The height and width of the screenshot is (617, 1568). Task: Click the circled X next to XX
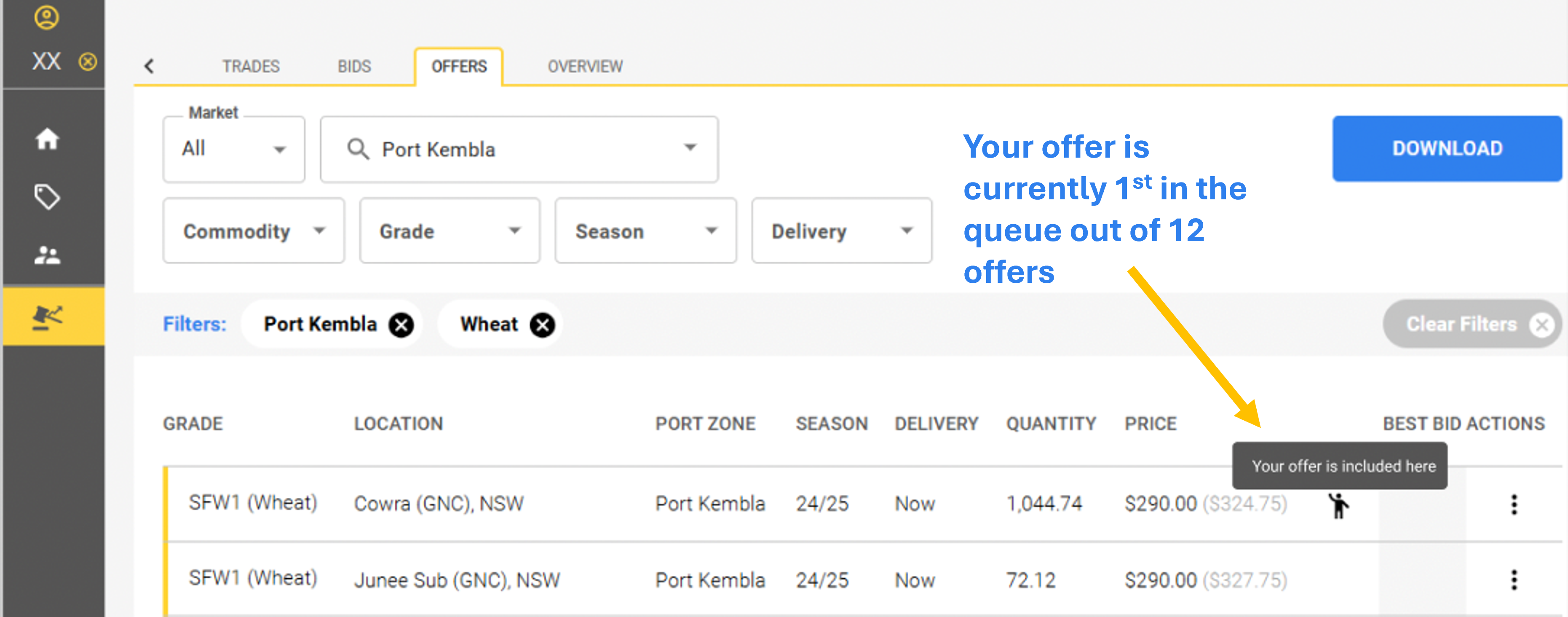coord(88,62)
